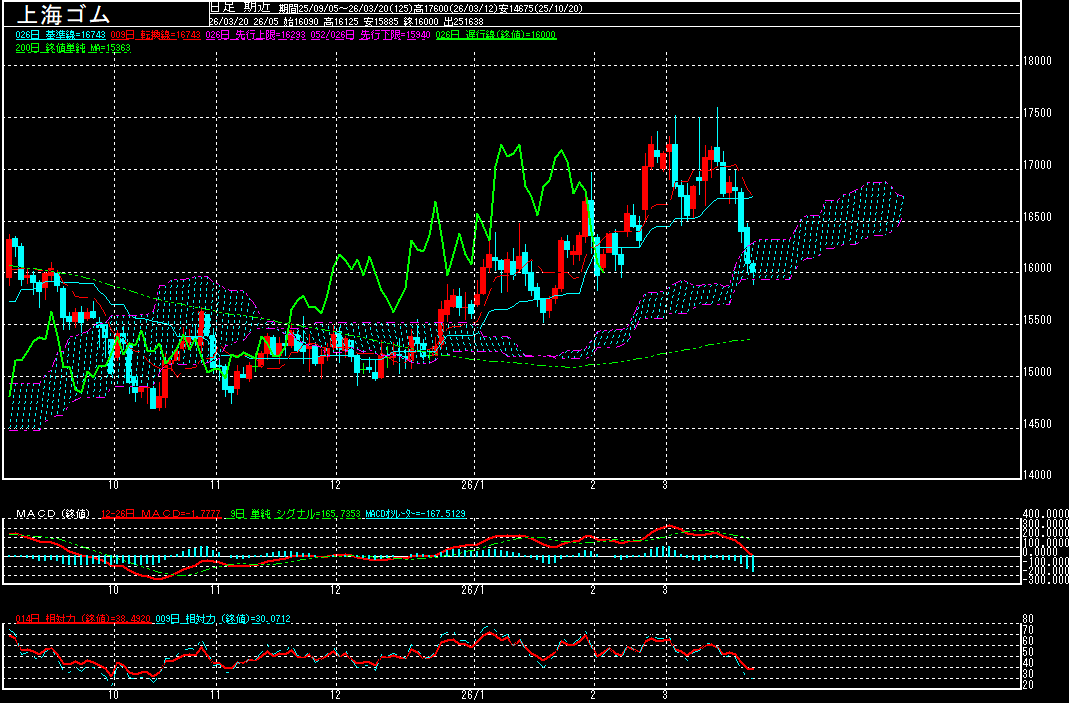Click the 12 month marker on main chart
The width and height of the screenshot is (1080, 703).
(x=336, y=483)
